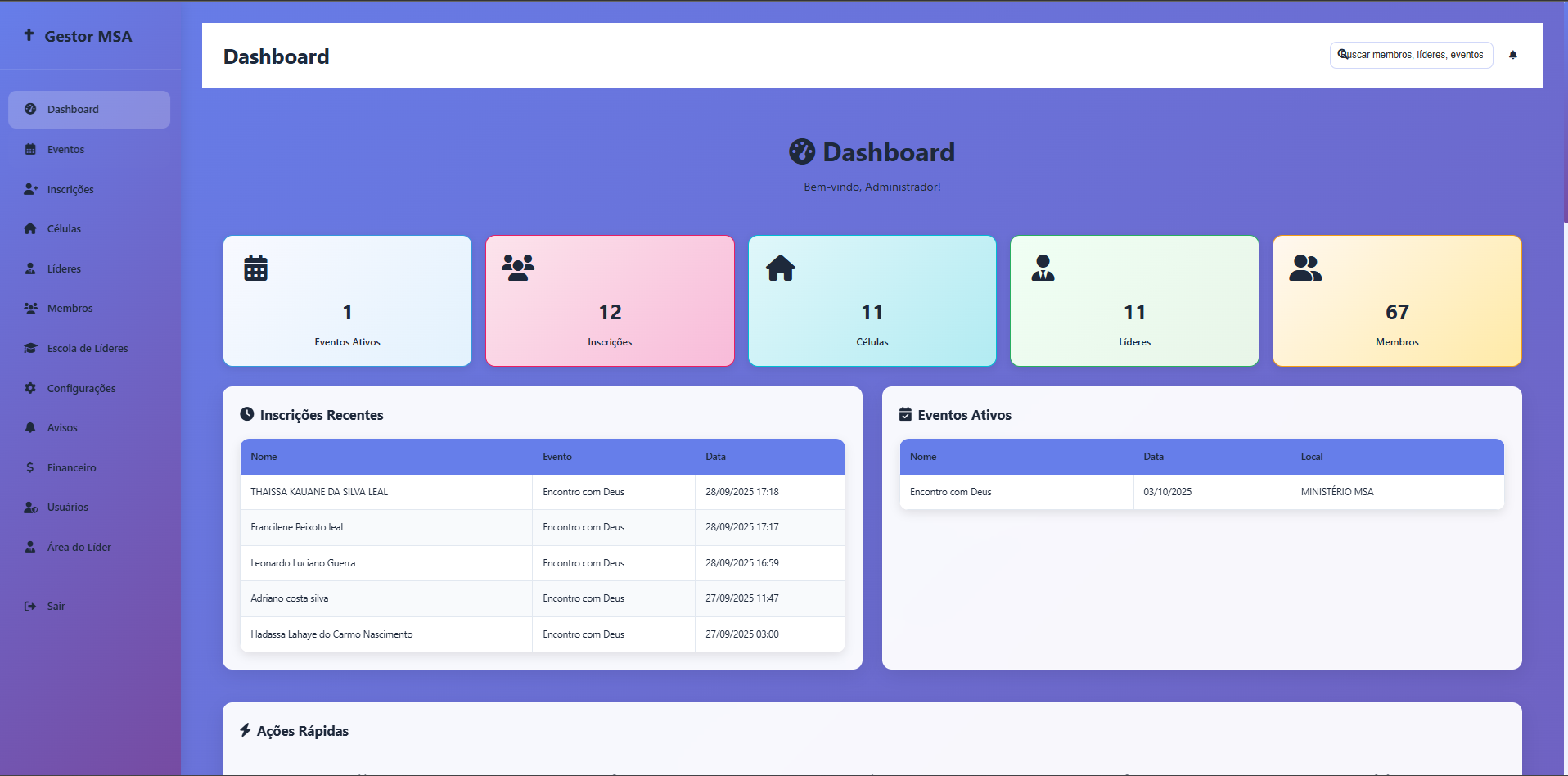Open the notification bell in the top bar

click(x=1513, y=55)
